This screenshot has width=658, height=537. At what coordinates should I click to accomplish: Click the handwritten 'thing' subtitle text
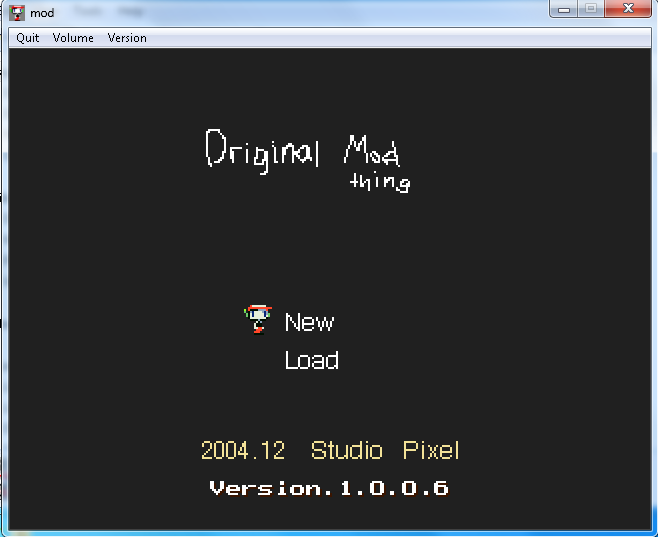pyautogui.click(x=380, y=182)
